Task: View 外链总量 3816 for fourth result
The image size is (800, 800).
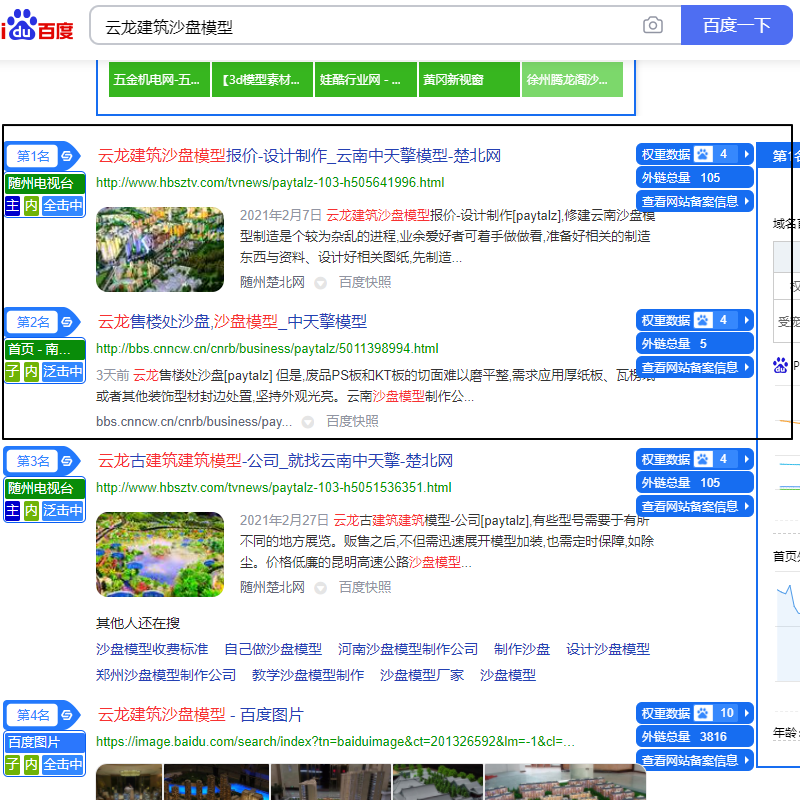Action: click(x=694, y=737)
